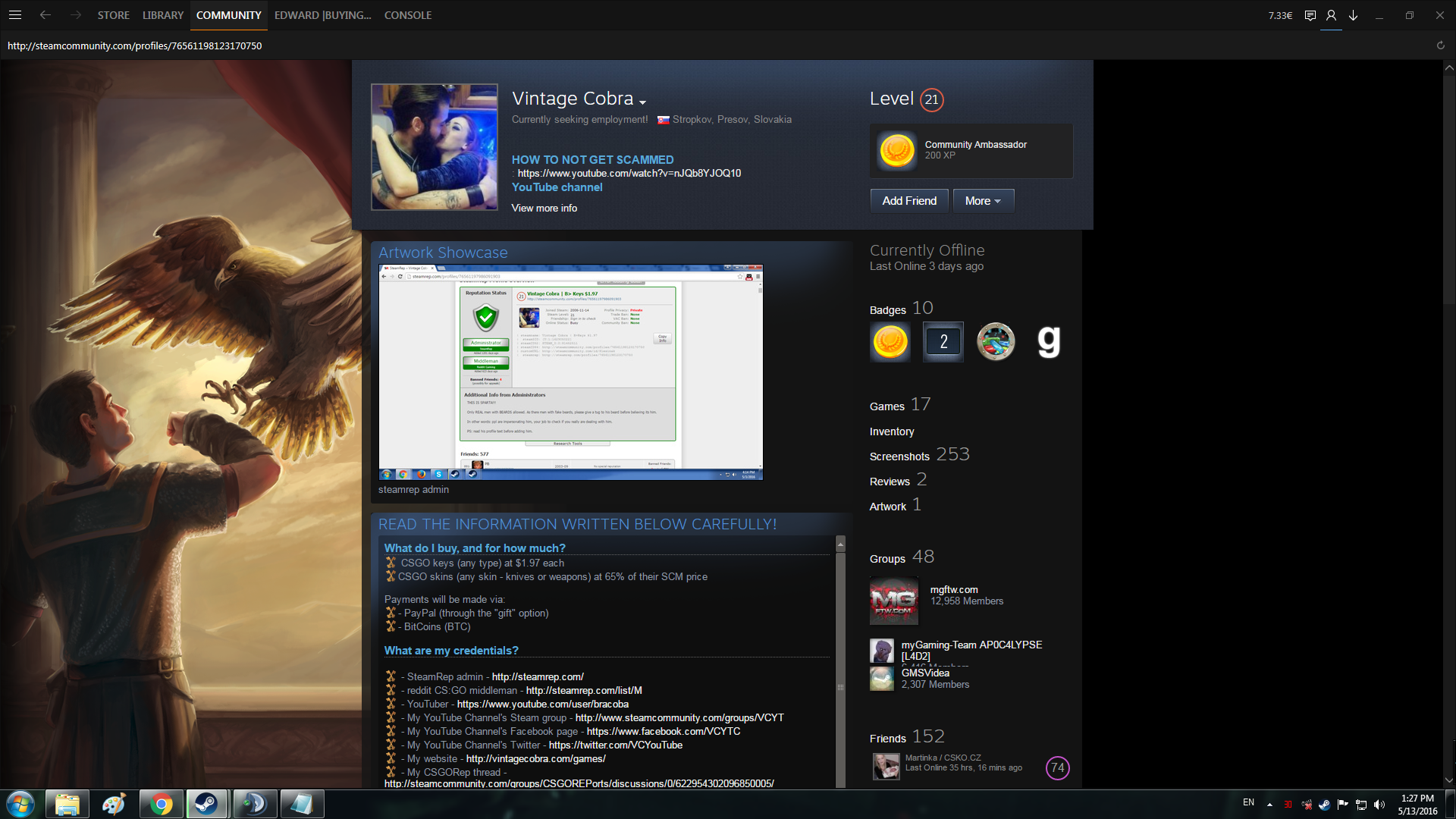Expand the Vintage Cobra name history arrow
This screenshot has width=1456, height=819.
(642, 102)
